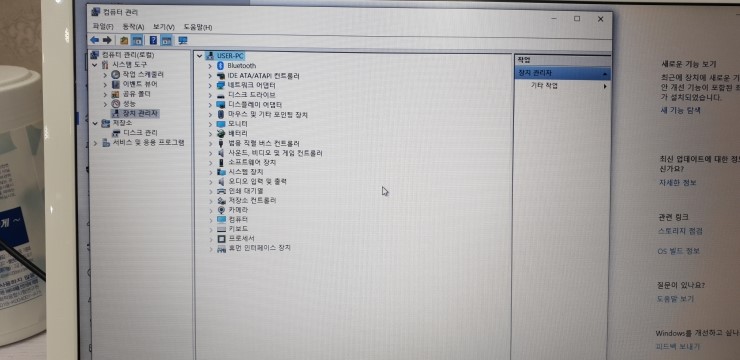Click the Forward arrow in the toolbar

[107, 40]
